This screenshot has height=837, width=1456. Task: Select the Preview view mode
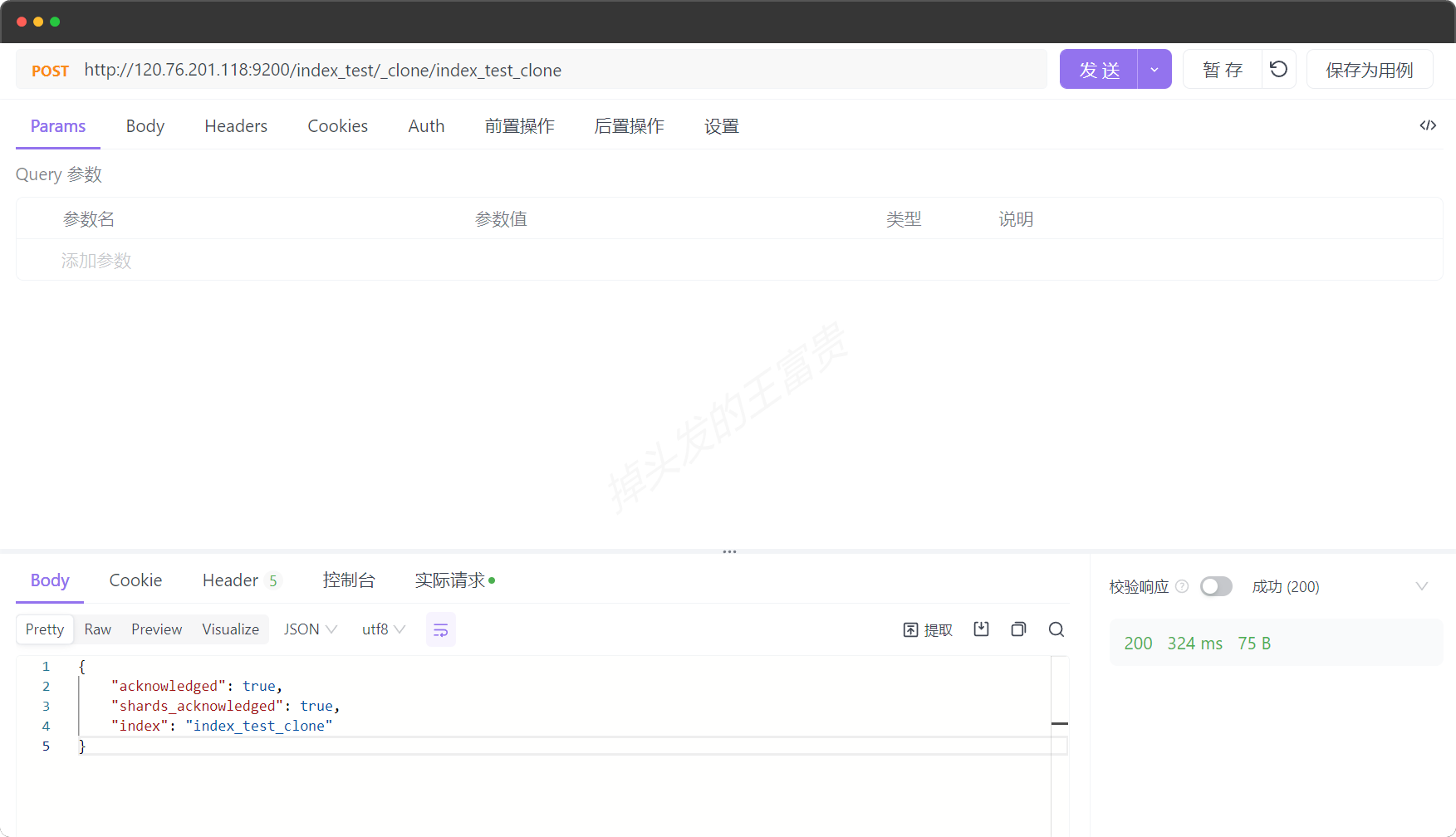coord(156,629)
